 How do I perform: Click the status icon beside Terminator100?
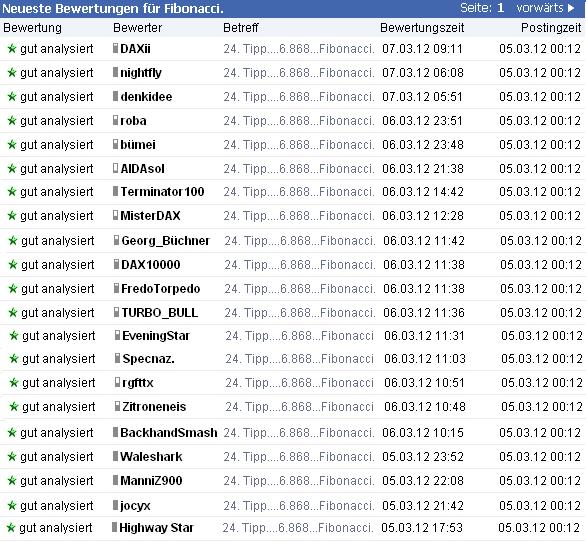(x=115, y=191)
